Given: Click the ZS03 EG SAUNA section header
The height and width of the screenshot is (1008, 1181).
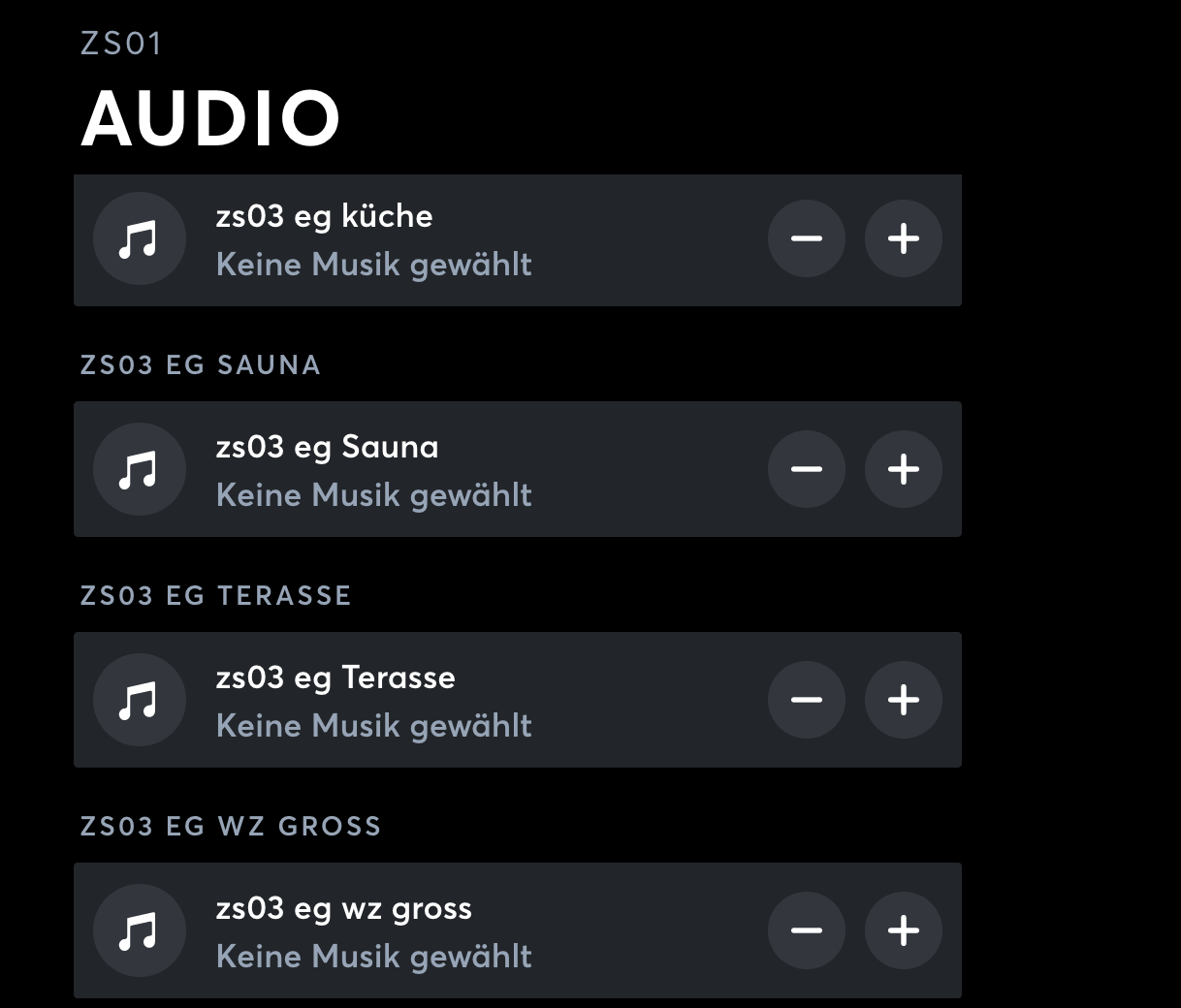Looking at the screenshot, I should [201, 365].
